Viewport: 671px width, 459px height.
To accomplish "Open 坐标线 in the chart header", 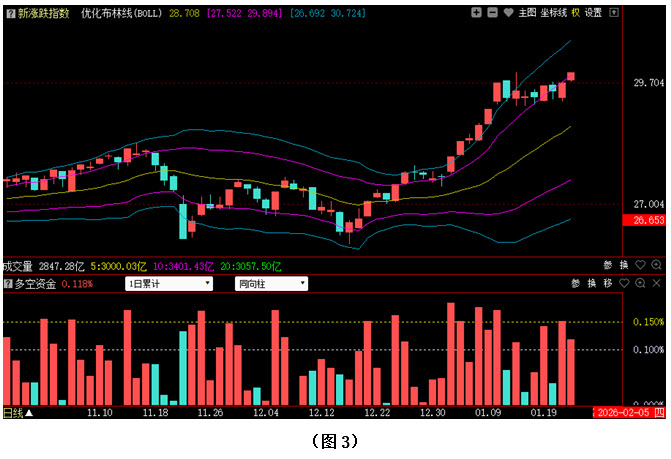I will pos(556,13).
